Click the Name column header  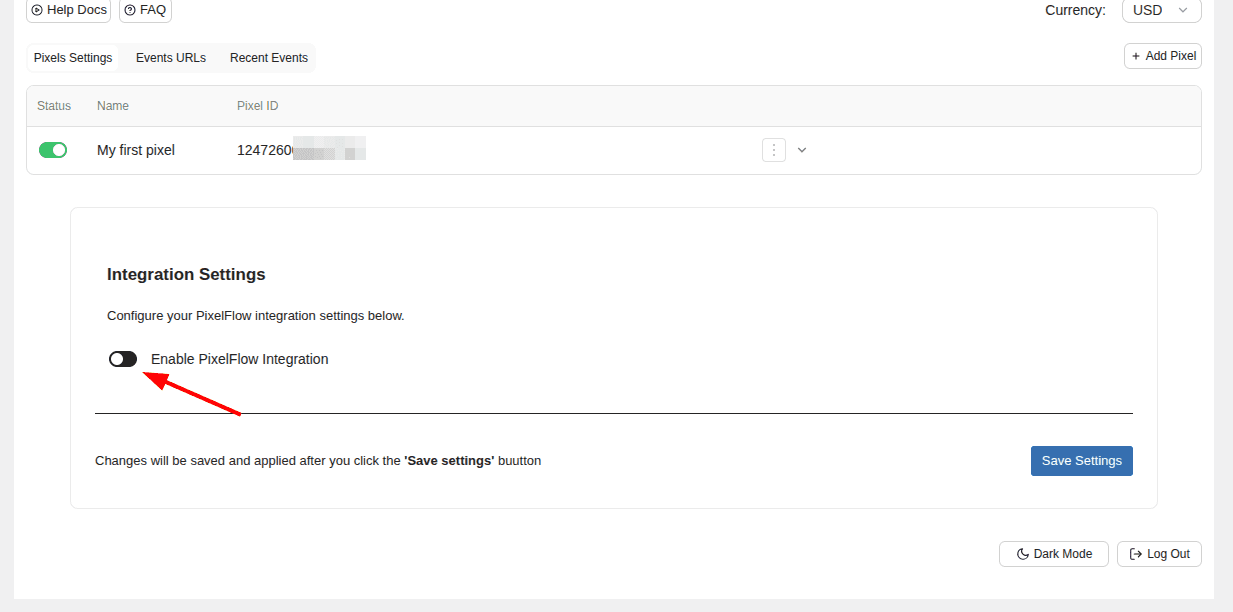point(113,106)
